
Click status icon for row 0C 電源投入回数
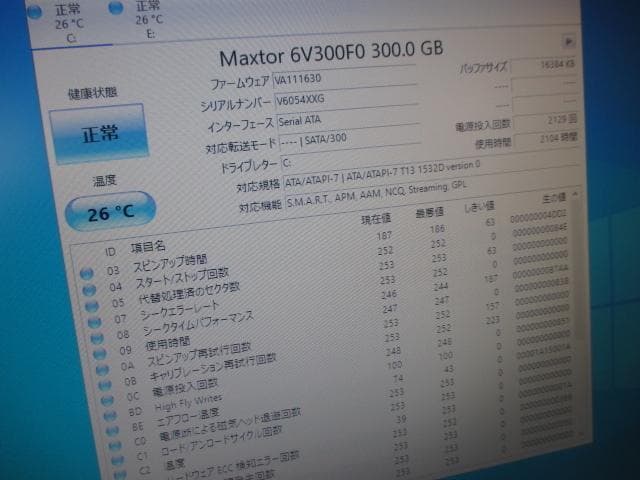pos(107,400)
